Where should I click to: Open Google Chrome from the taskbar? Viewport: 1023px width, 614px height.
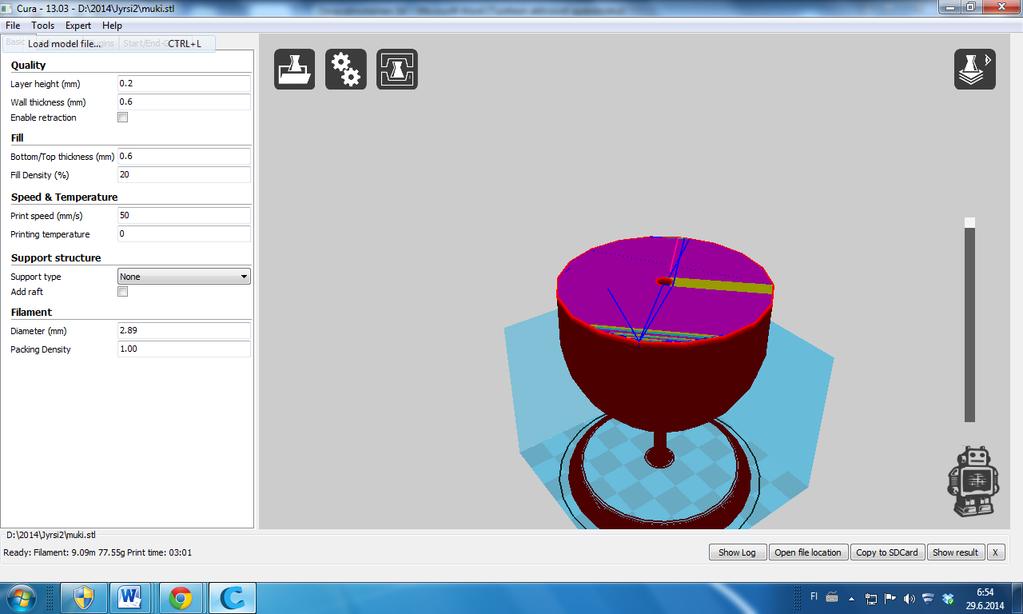click(181, 598)
